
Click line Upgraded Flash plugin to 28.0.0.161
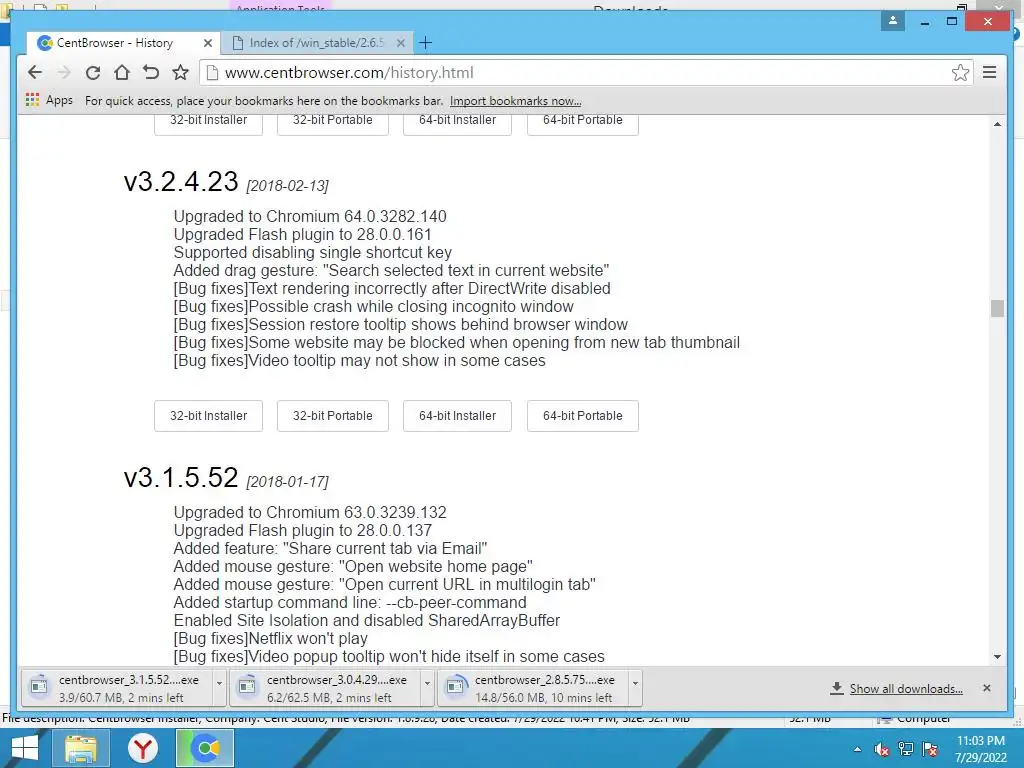(302, 234)
